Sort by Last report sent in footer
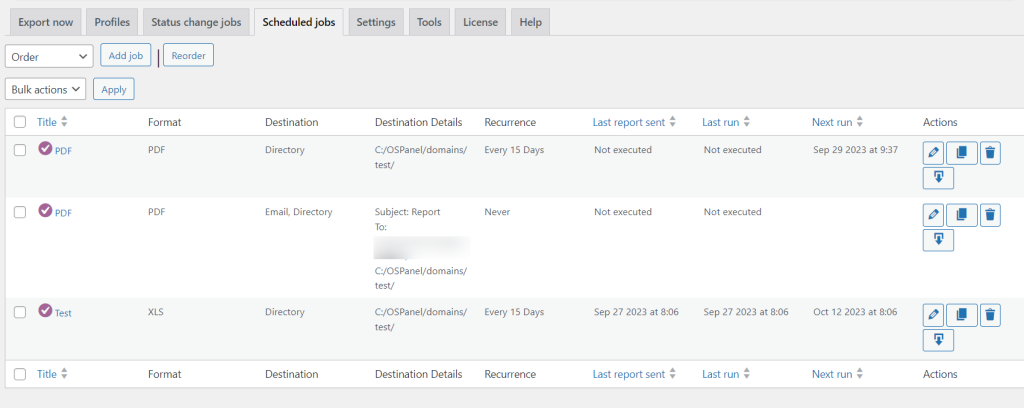Screen dimensions: 1024x408 tap(633, 374)
